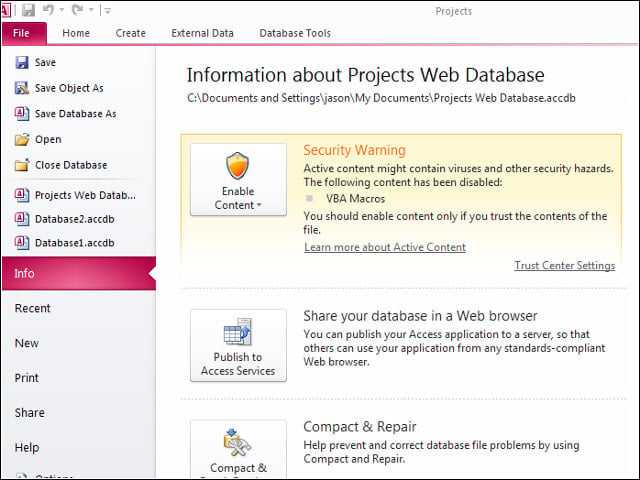Switch to the External Data tab
The width and height of the screenshot is (640, 480).
click(202, 33)
